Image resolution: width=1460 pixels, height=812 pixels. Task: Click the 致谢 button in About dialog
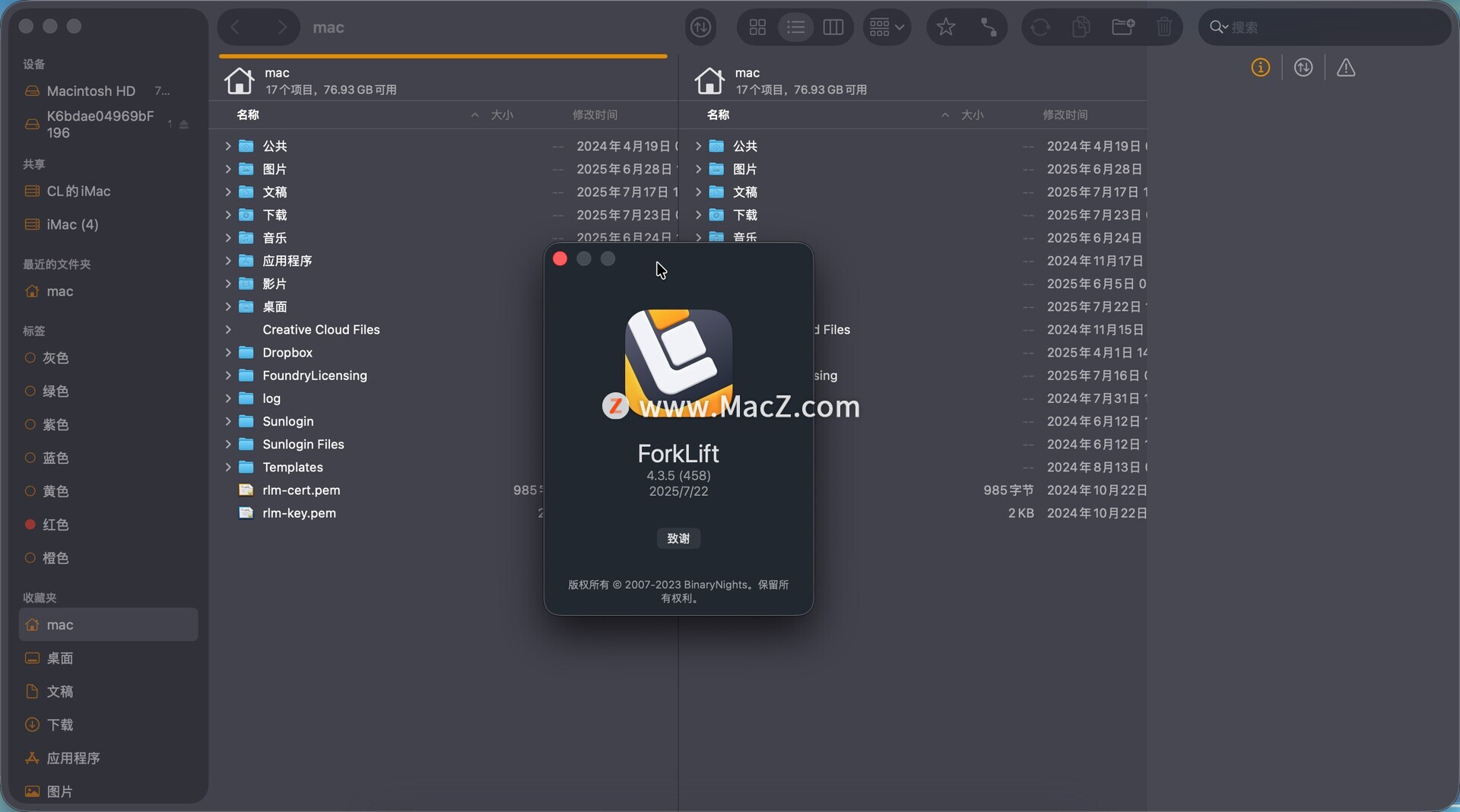pos(678,538)
